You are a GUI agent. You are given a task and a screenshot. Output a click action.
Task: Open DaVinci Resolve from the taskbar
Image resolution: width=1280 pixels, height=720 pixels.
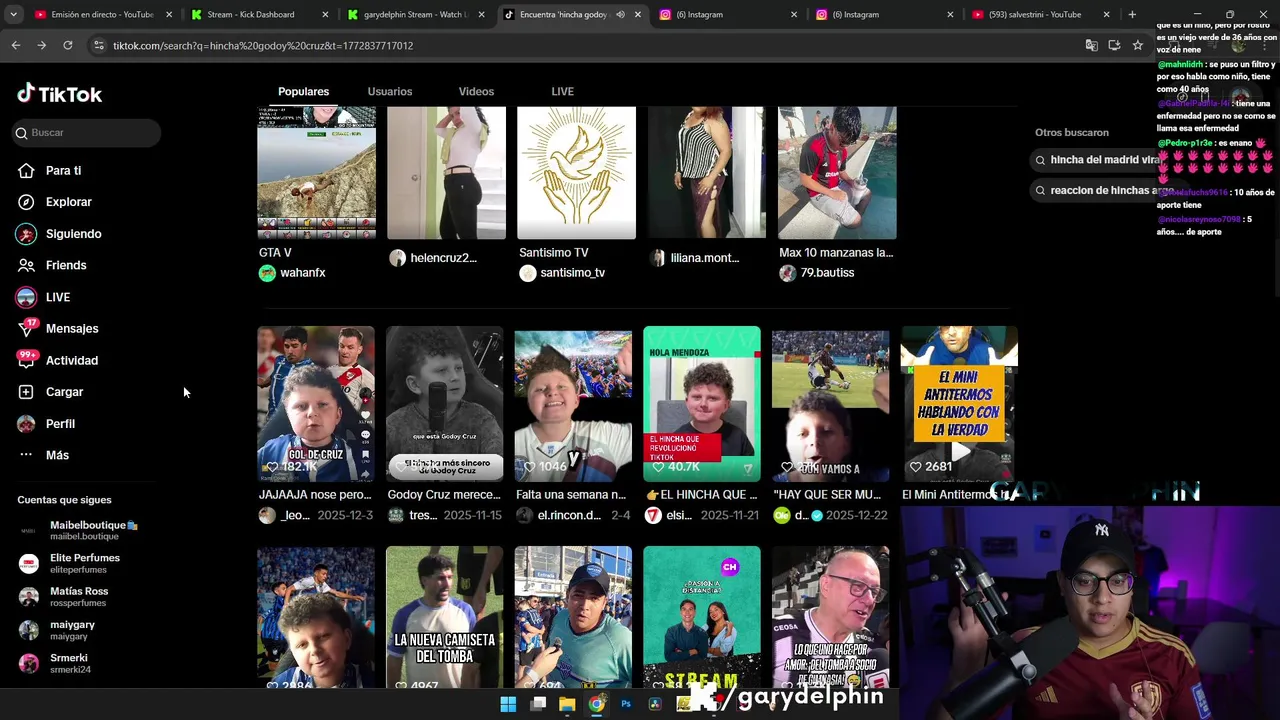point(655,704)
